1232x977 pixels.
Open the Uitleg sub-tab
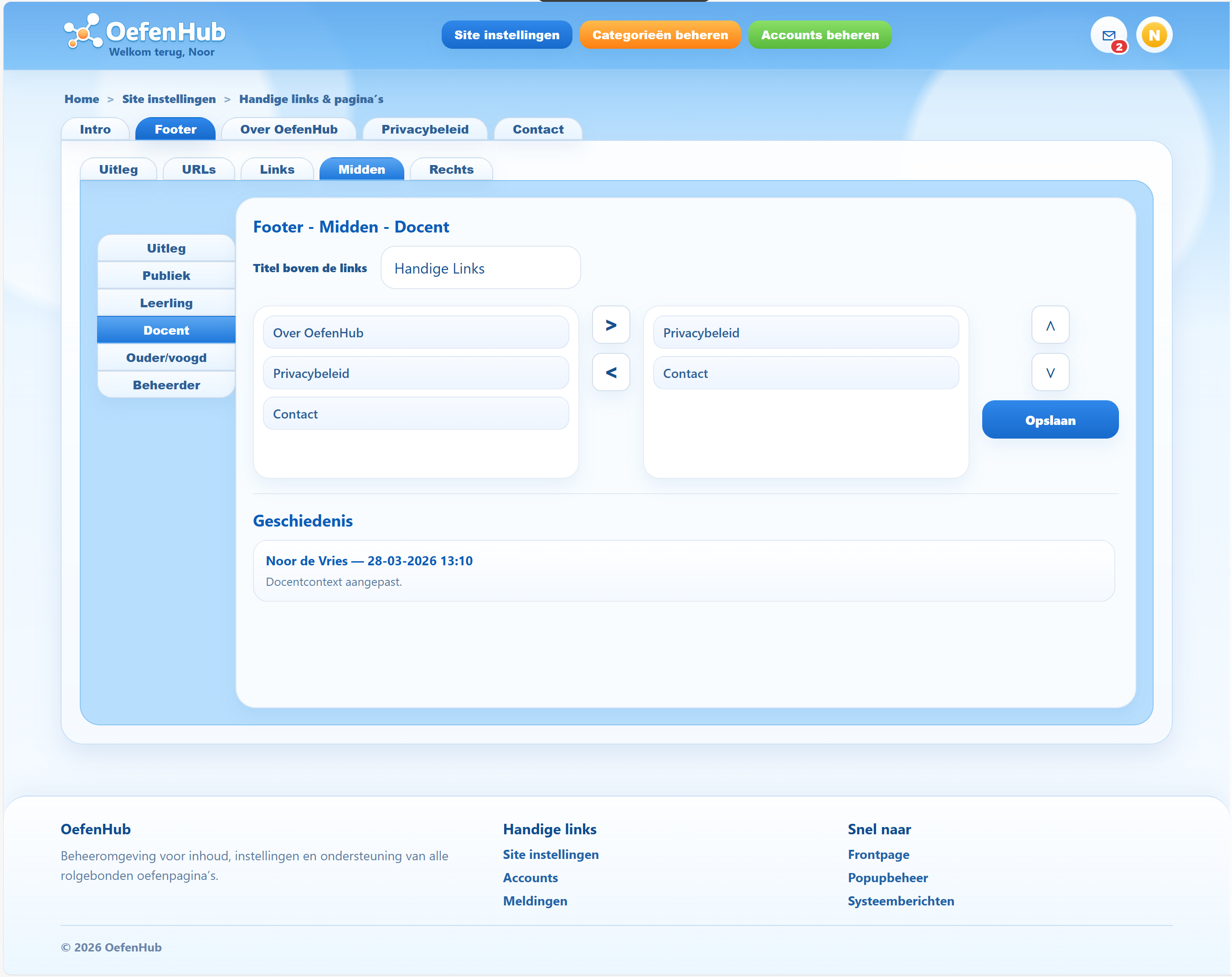coord(119,169)
